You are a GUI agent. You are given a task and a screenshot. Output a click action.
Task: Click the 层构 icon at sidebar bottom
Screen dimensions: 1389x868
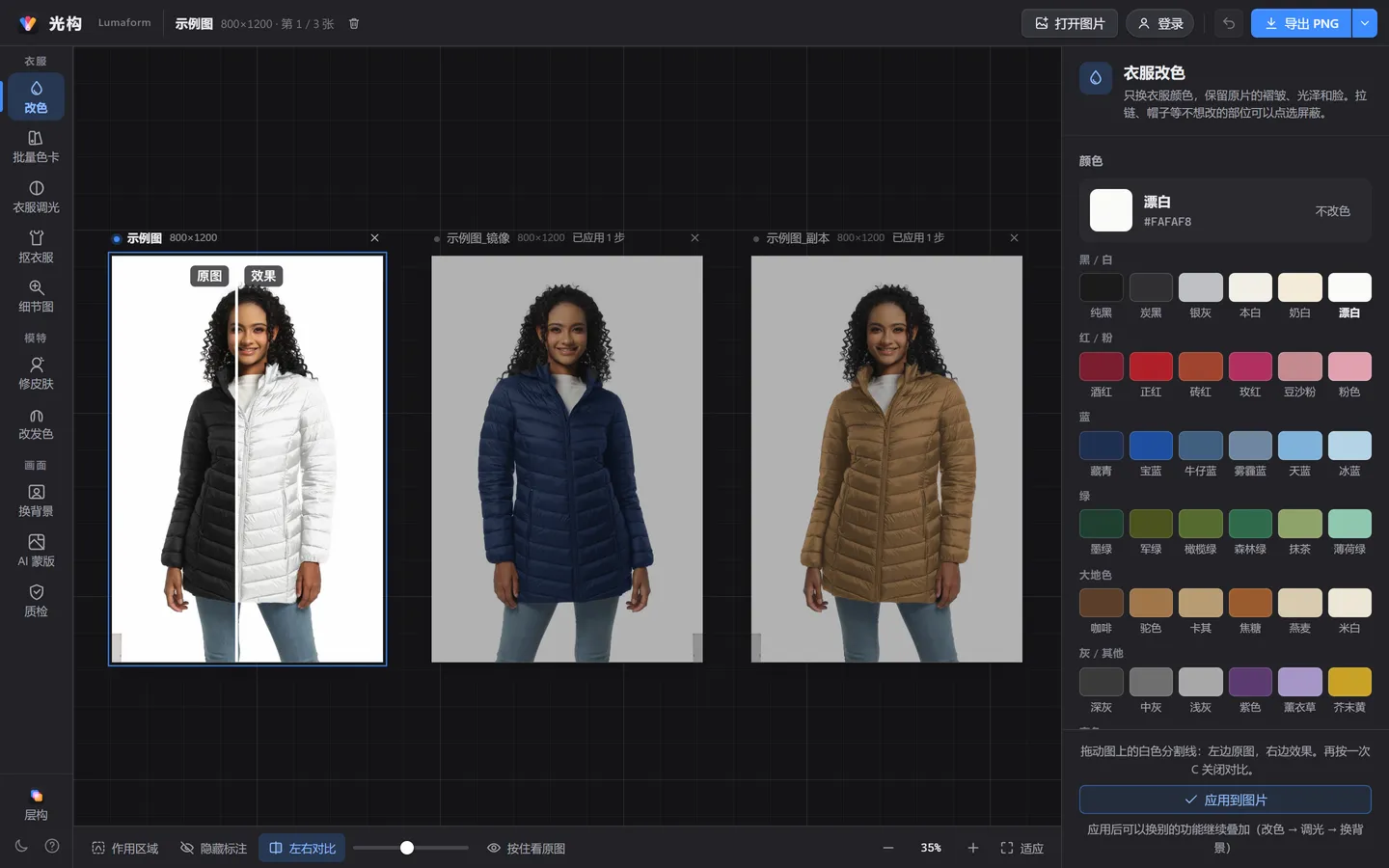(x=36, y=804)
